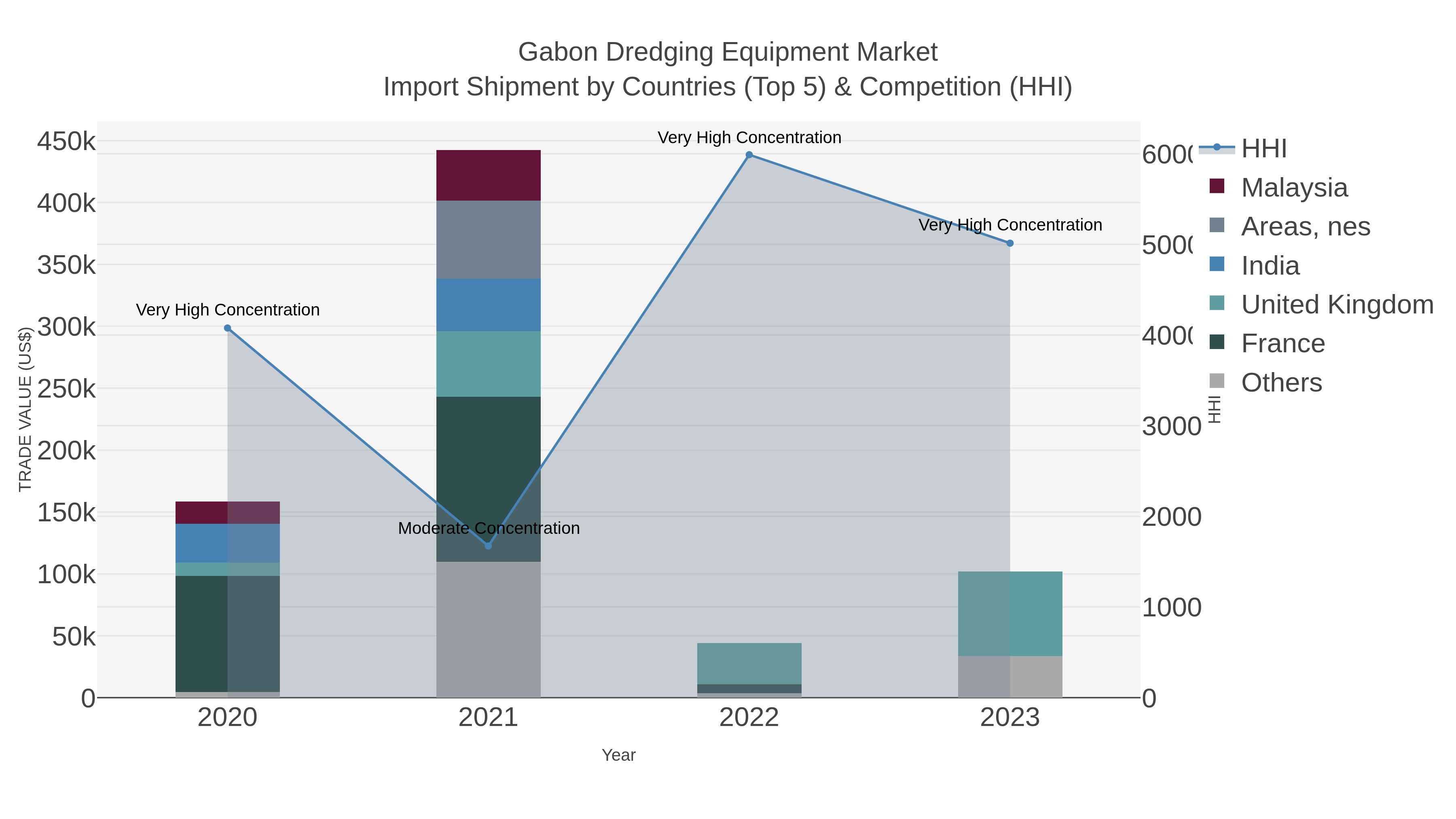Click 'Very High Concentration' label above 2020
Viewport: 1456px width, 819px height.
tap(228, 310)
